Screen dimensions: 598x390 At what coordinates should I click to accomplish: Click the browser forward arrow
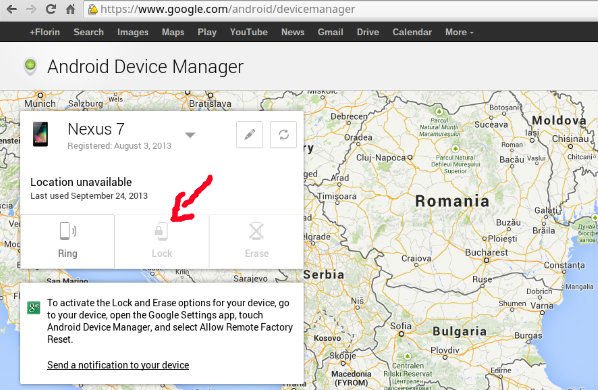click(31, 9)
